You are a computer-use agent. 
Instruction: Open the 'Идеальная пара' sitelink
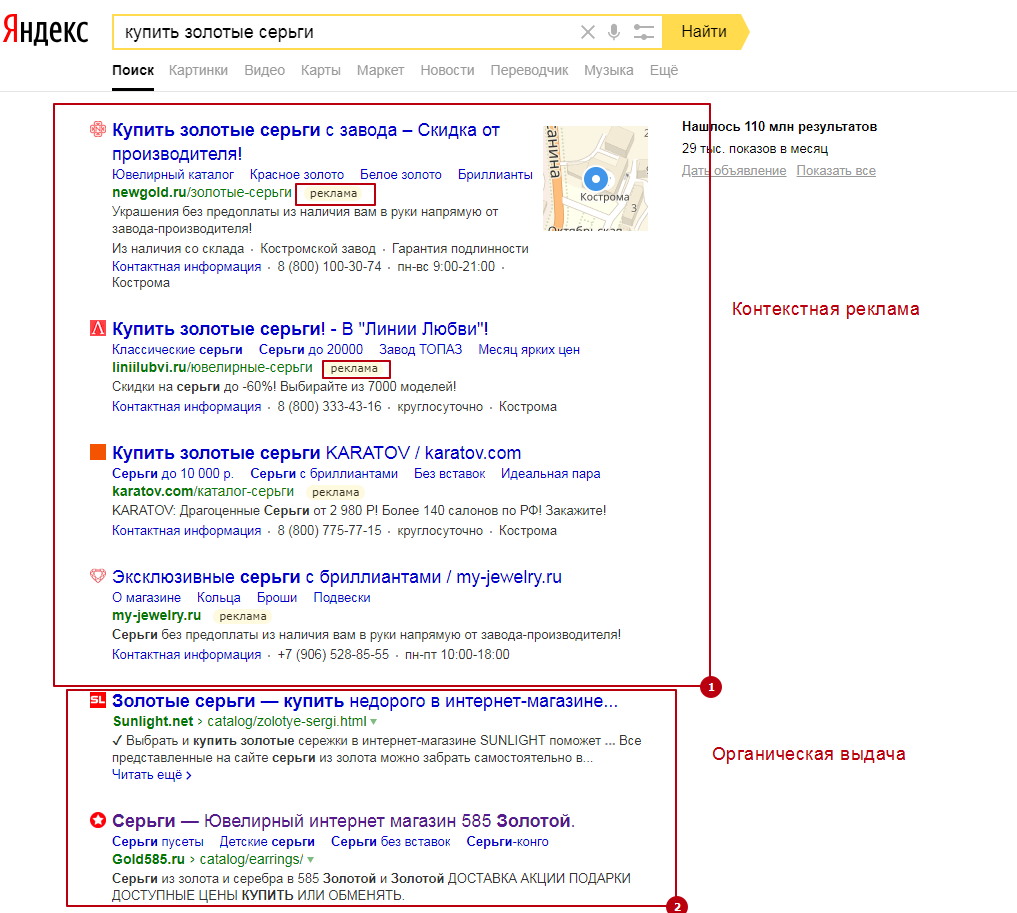[551, 473]
